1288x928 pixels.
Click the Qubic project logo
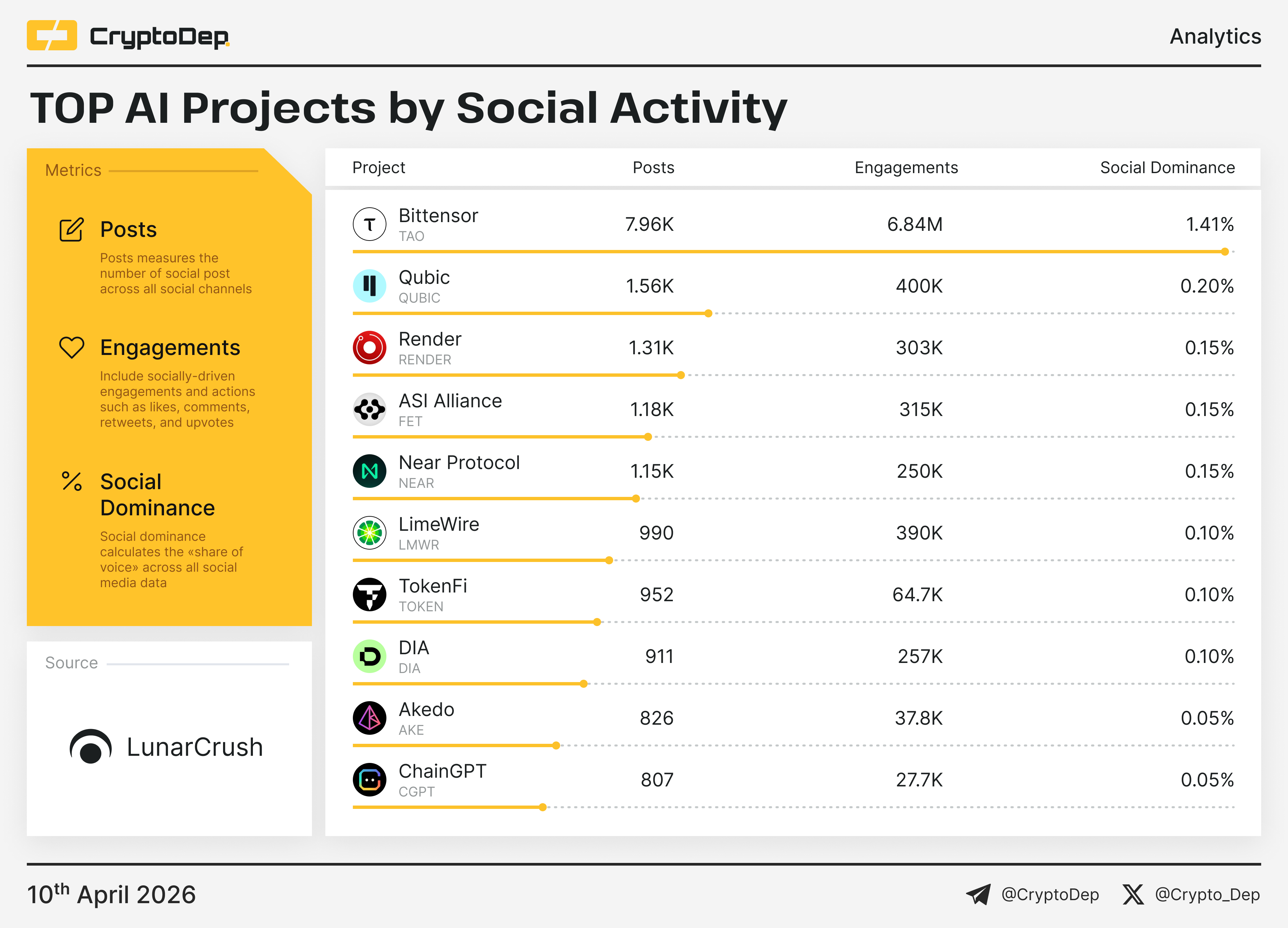[369, 286]
